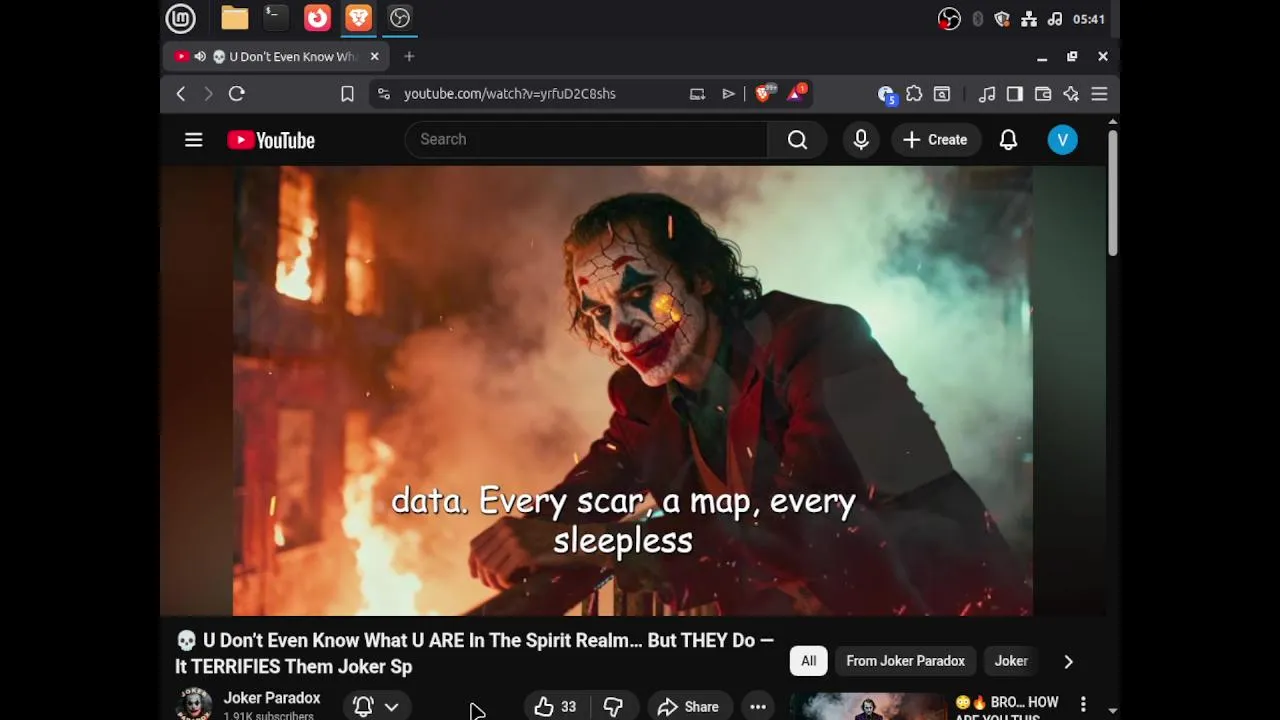Click the scrollbar down arrow
This screenshot has width=1280, height=720.
(1112, 711)
